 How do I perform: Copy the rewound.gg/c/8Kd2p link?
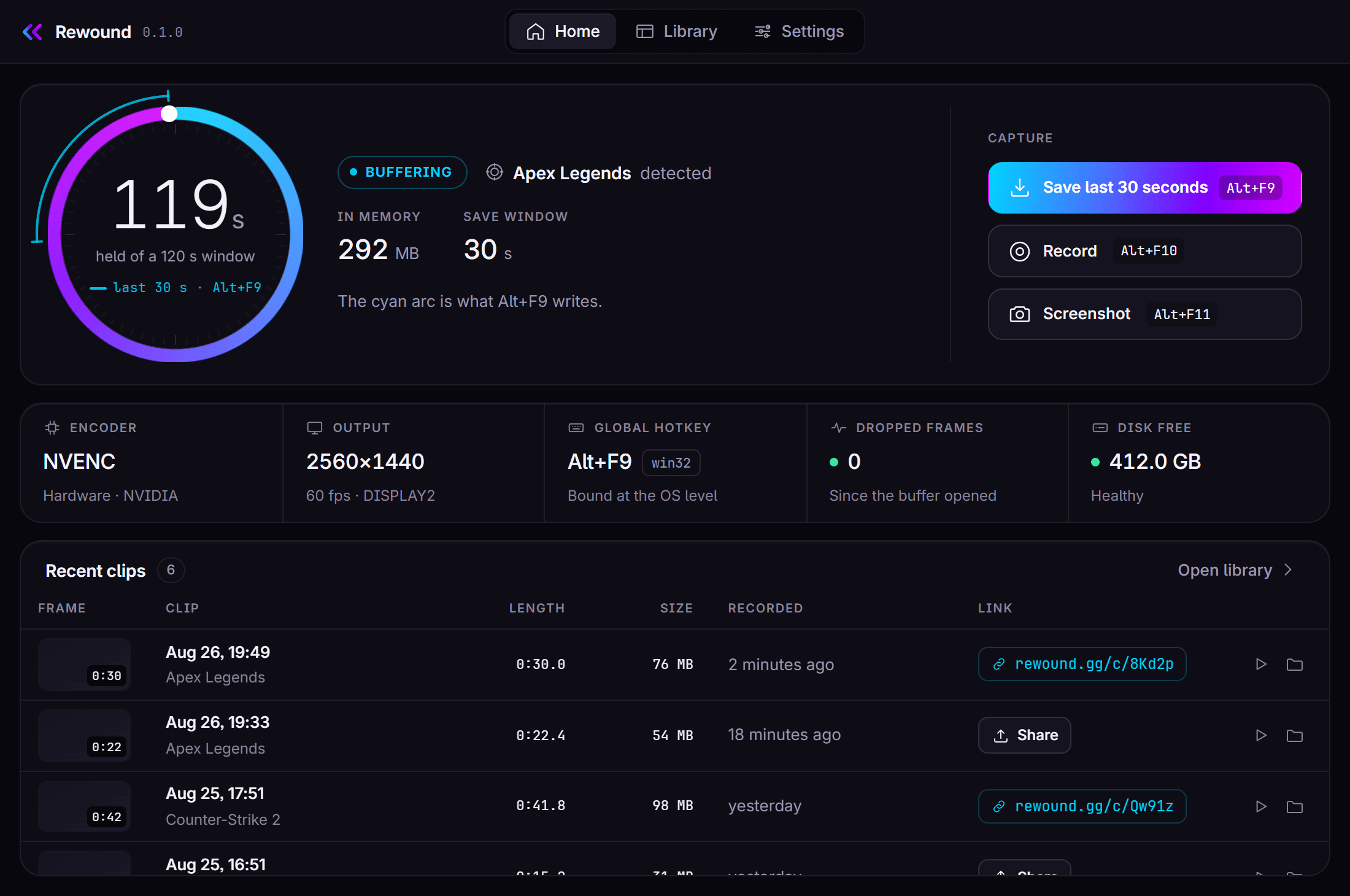(1082, 664)
